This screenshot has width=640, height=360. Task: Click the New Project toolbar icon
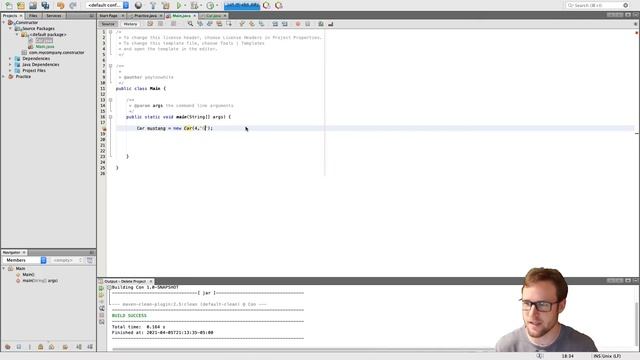21,5
